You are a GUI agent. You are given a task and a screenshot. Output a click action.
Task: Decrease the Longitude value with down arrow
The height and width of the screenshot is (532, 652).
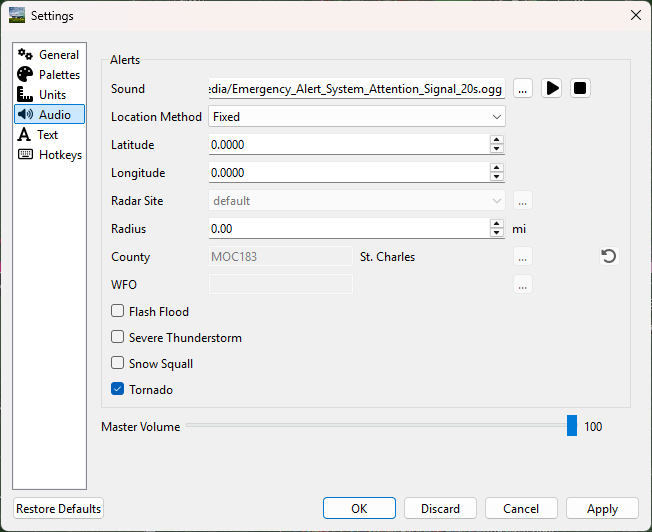click(x=496, y=177)
